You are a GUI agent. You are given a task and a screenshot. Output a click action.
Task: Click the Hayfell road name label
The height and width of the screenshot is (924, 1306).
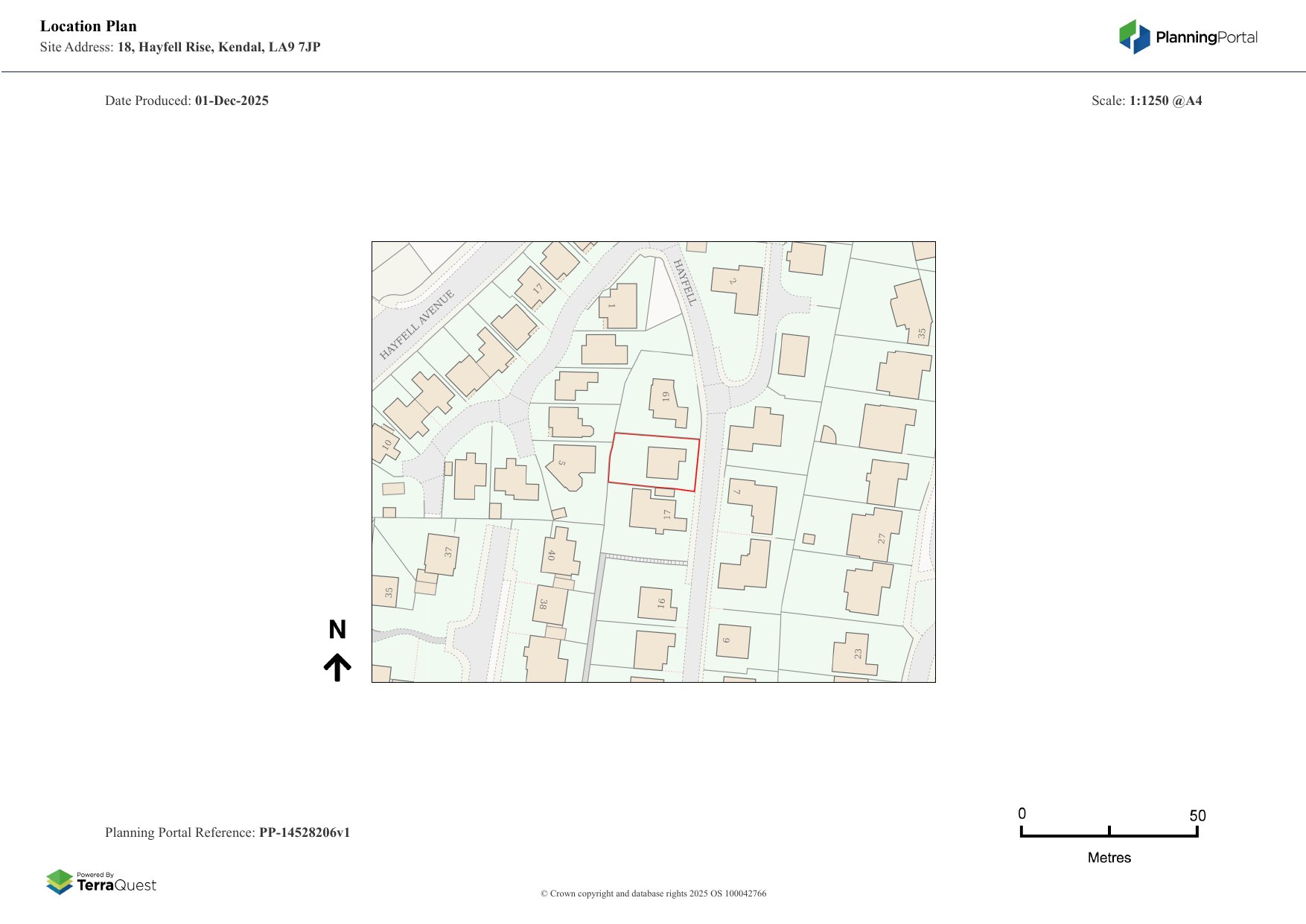[684, 282]
